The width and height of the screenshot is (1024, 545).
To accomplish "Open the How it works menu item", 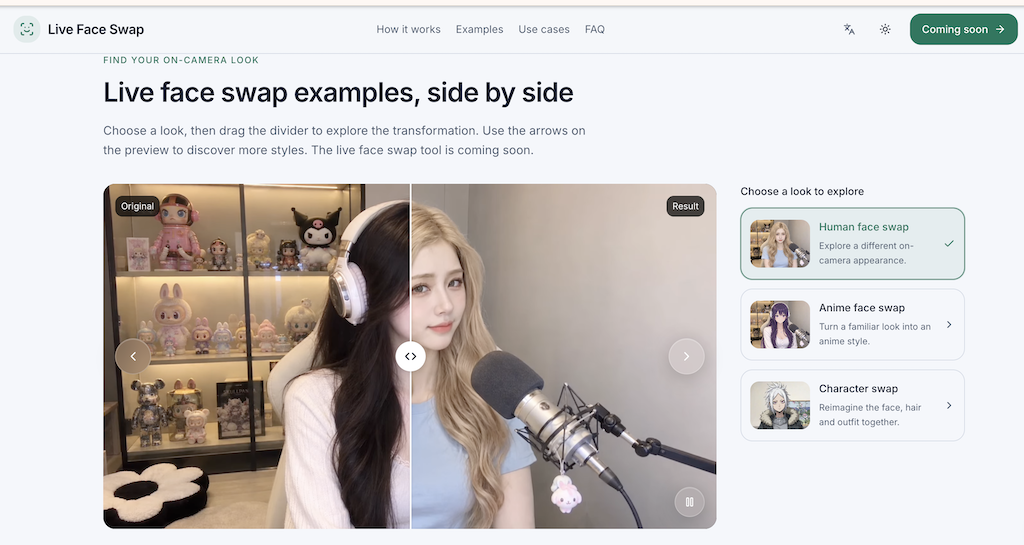I will tap(408, 29).
